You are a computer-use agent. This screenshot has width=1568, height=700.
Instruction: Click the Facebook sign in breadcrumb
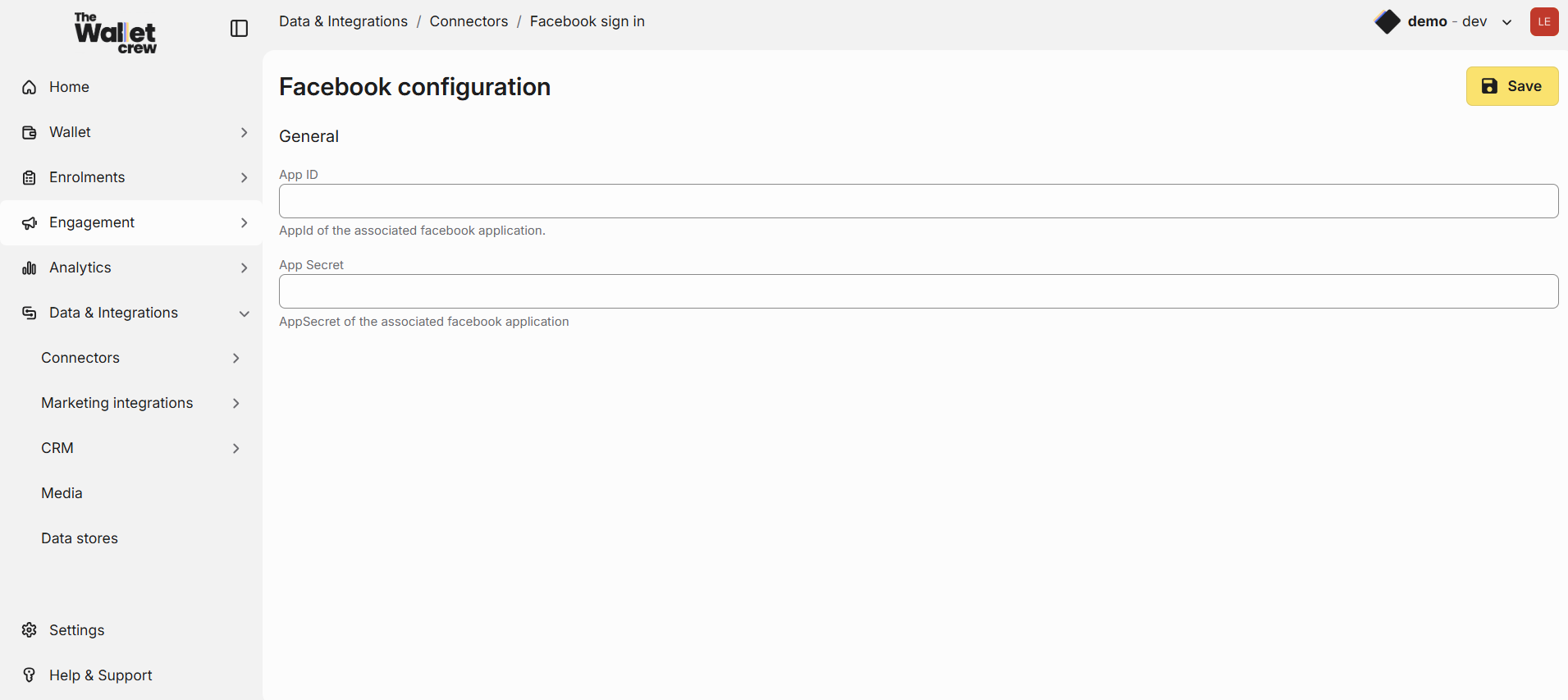587,21
